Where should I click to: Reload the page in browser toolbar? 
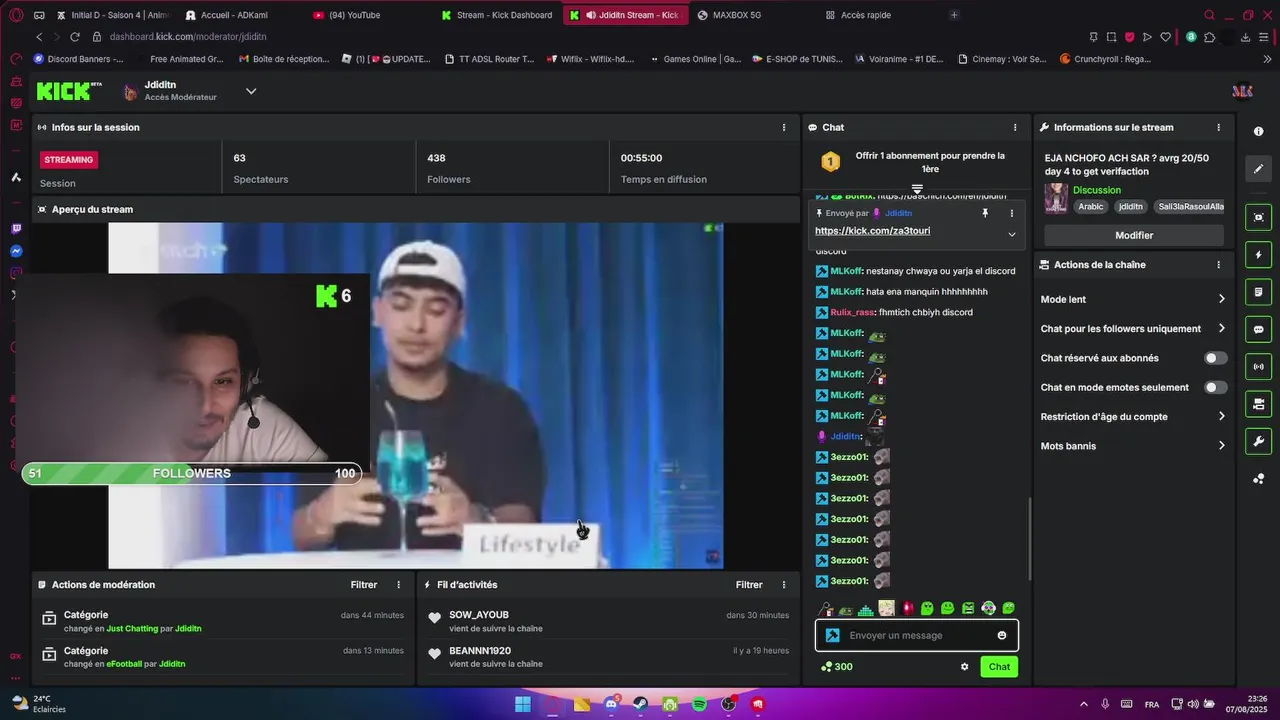click(74, 37)
